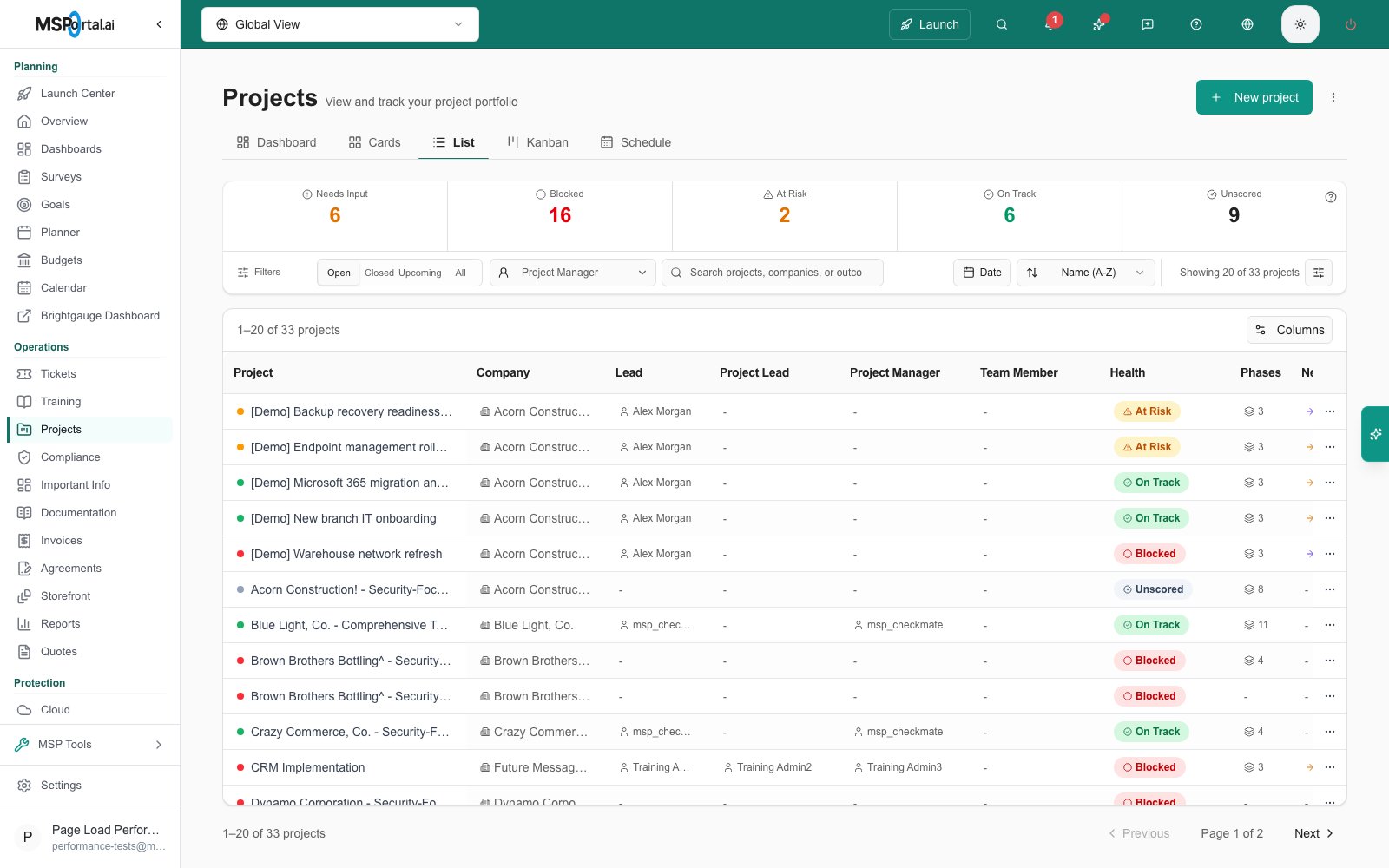Click the Launch button
This screenshot has height=868, width=1389.
point(930,24)
